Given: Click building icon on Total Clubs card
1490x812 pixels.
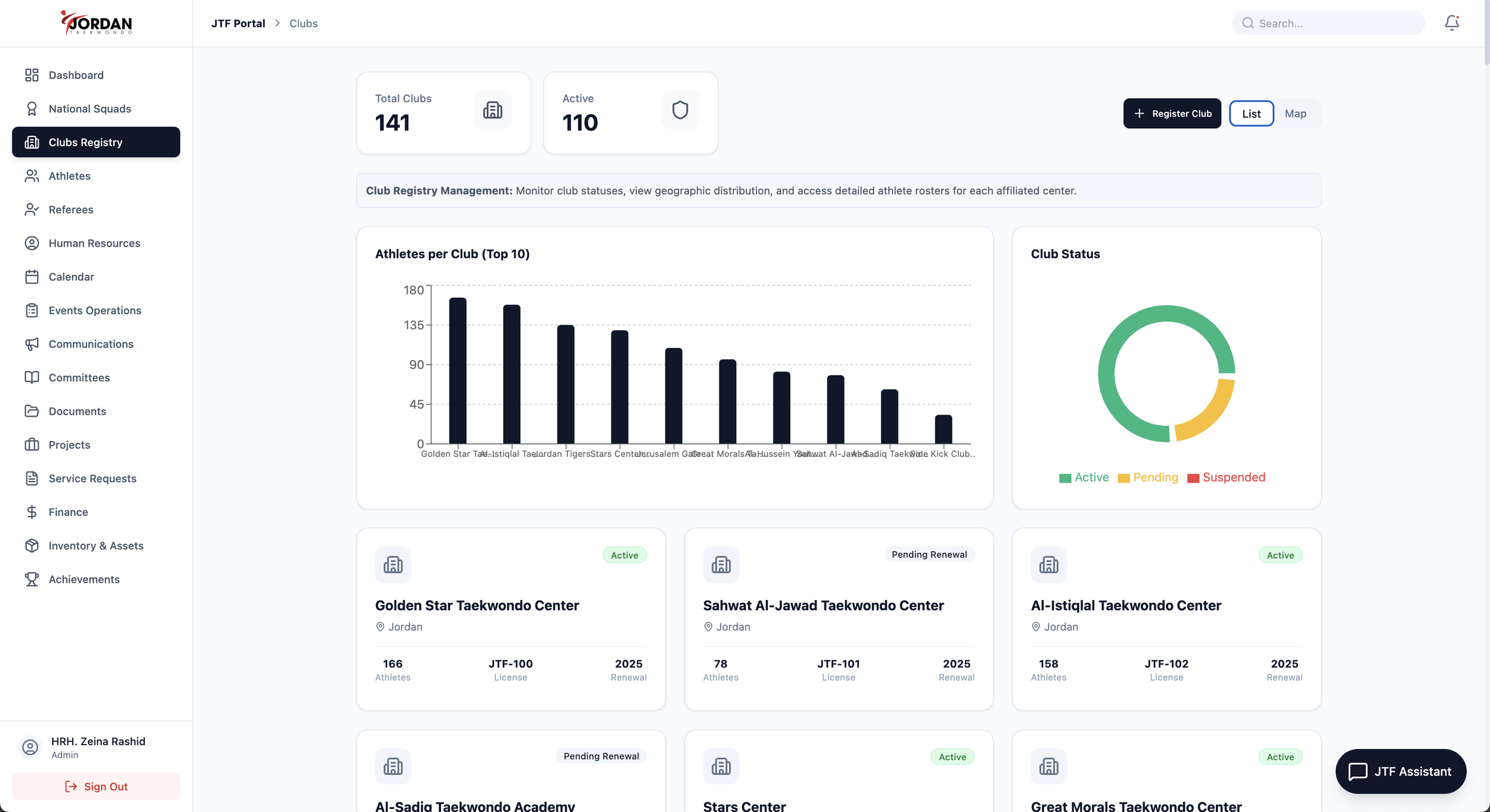Looking at the screenshot, I should [492, 110].
